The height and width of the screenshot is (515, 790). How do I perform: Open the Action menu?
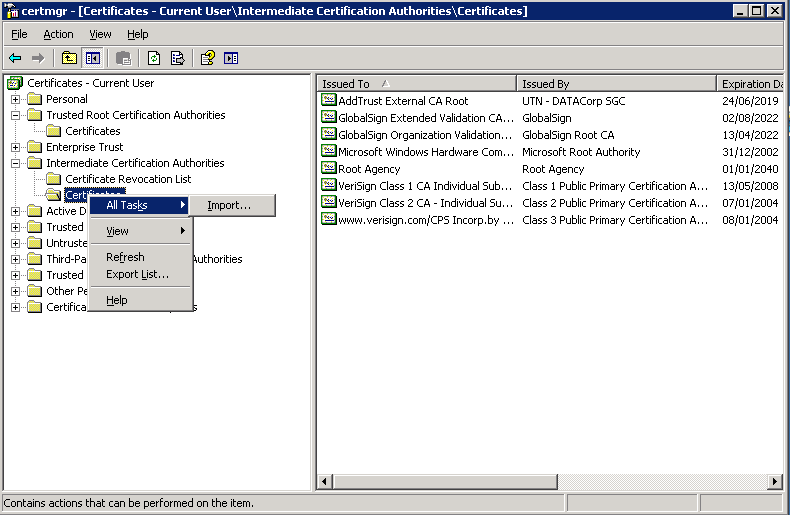(58, 34)
